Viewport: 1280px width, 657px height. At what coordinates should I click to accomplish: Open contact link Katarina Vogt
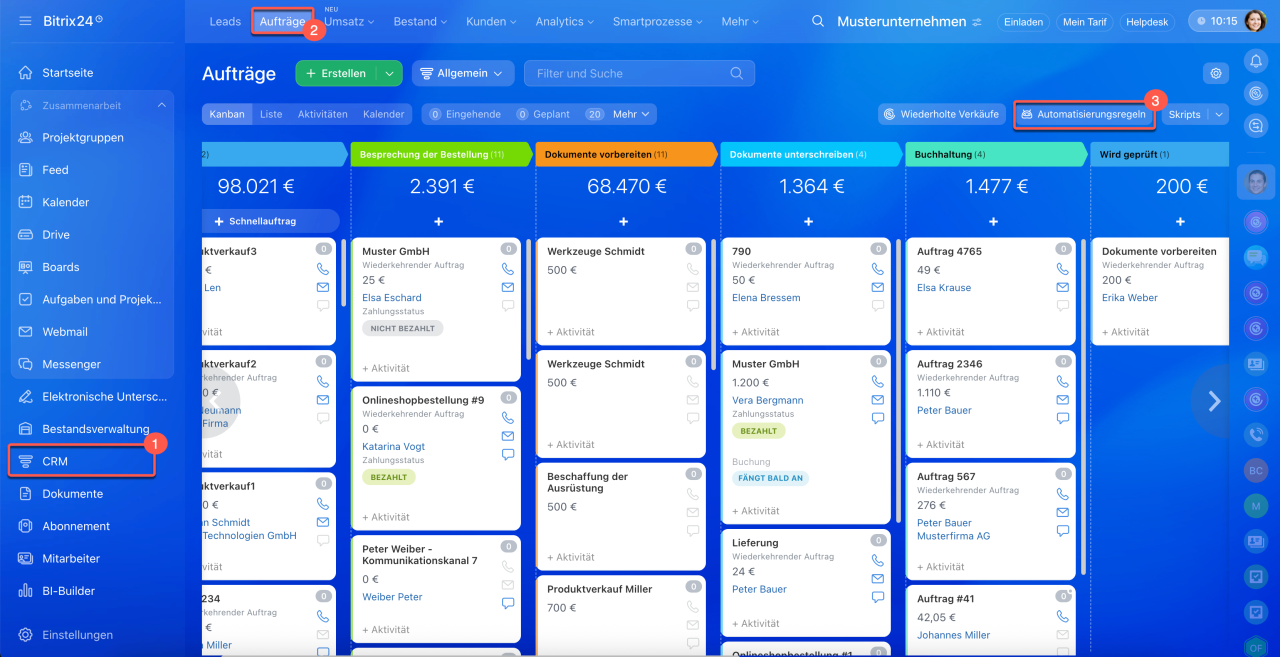394,446
